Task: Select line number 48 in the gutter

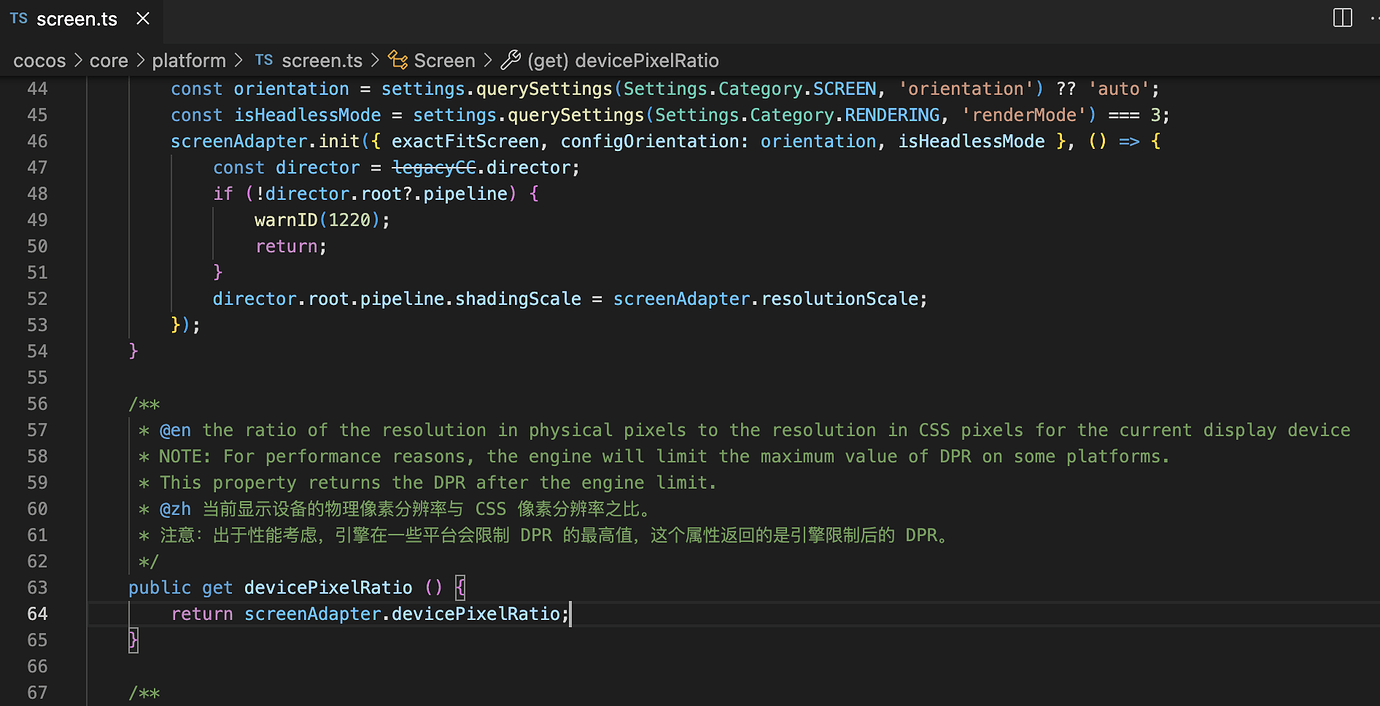Action: pyautogui.click(x=38, y=193)
